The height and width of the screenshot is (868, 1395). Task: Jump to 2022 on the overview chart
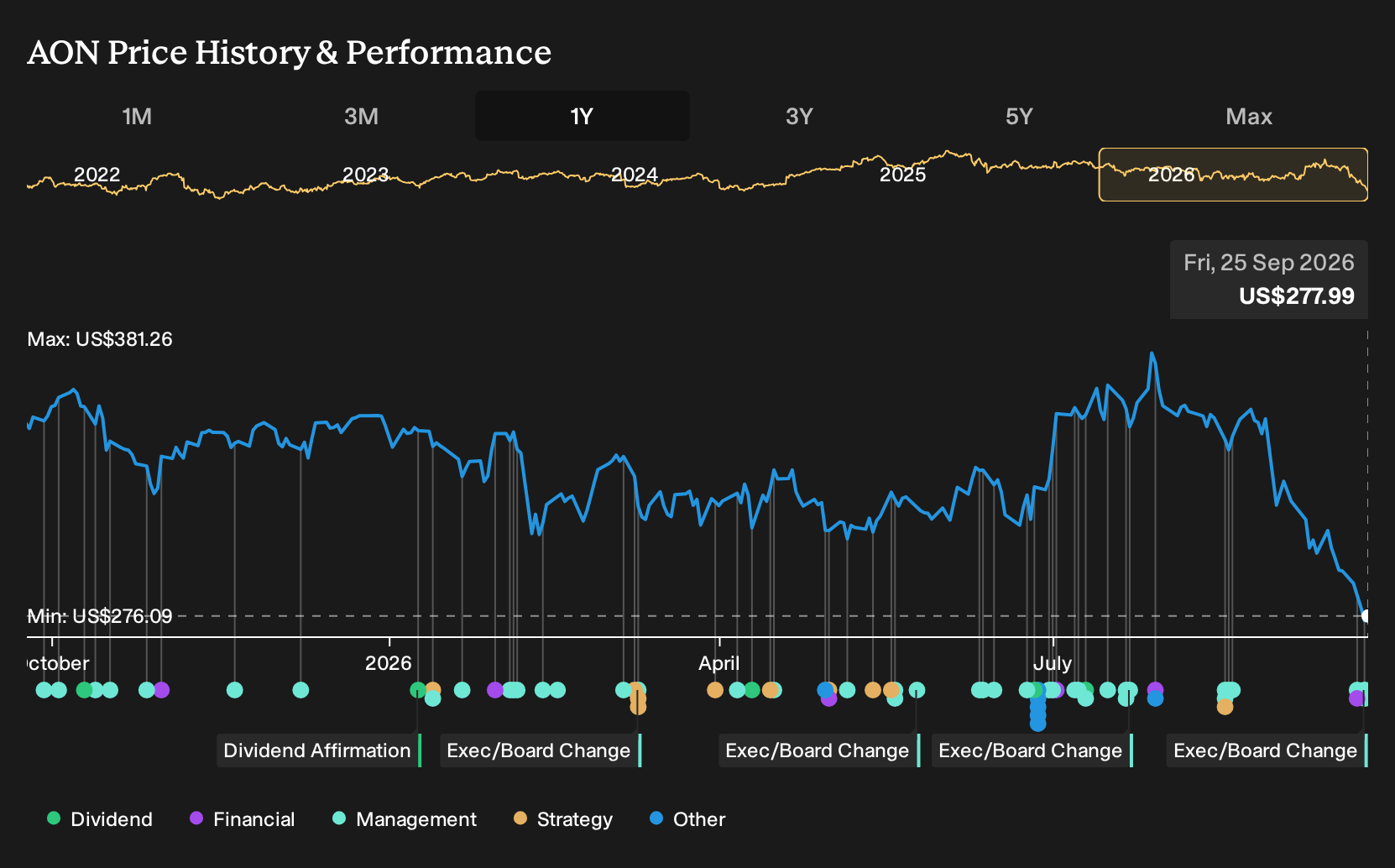click(97, 175)
